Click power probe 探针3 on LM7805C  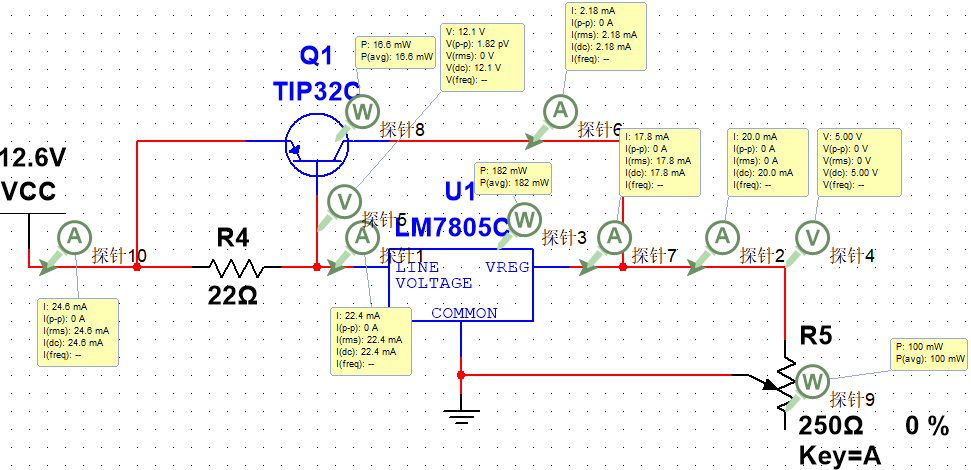pyautogui.click(x=526, y=219)
